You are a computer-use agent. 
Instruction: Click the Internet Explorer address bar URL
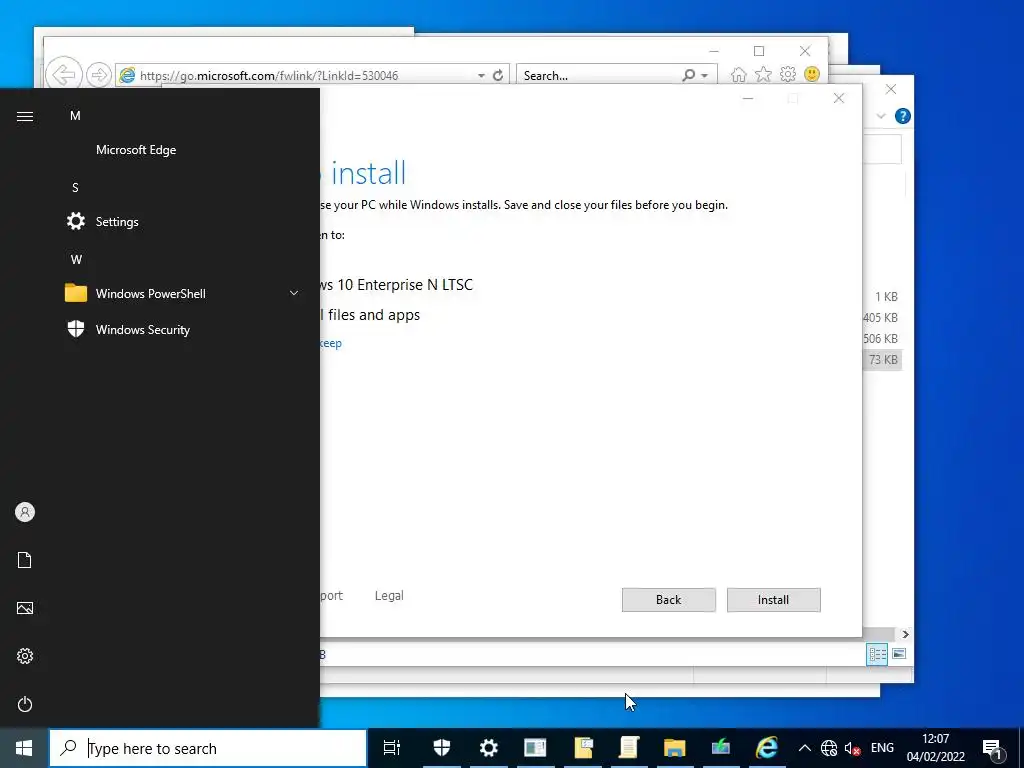(x=268, y=76)
